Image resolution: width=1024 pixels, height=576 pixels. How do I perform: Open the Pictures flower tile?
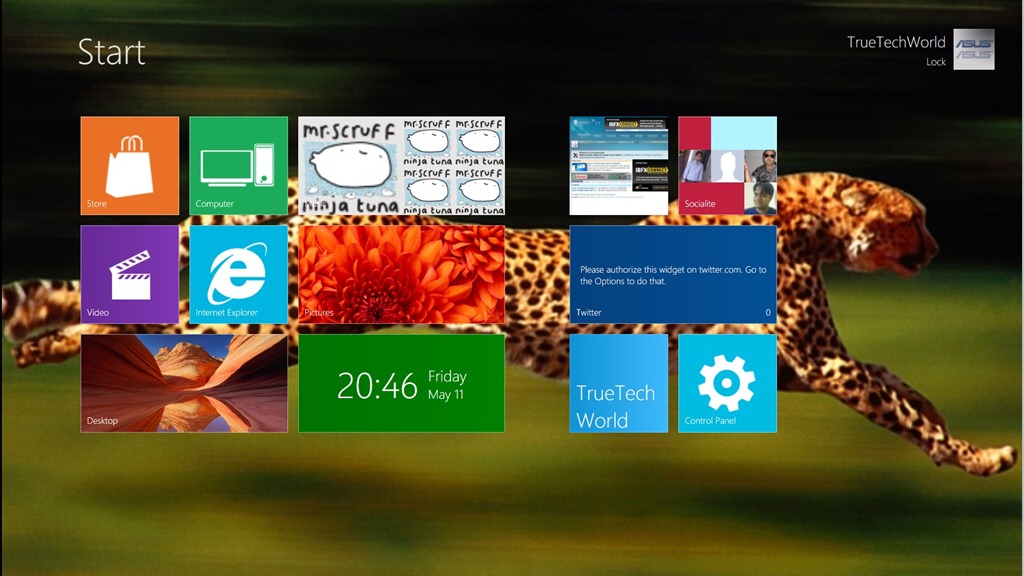coord(402,274)
